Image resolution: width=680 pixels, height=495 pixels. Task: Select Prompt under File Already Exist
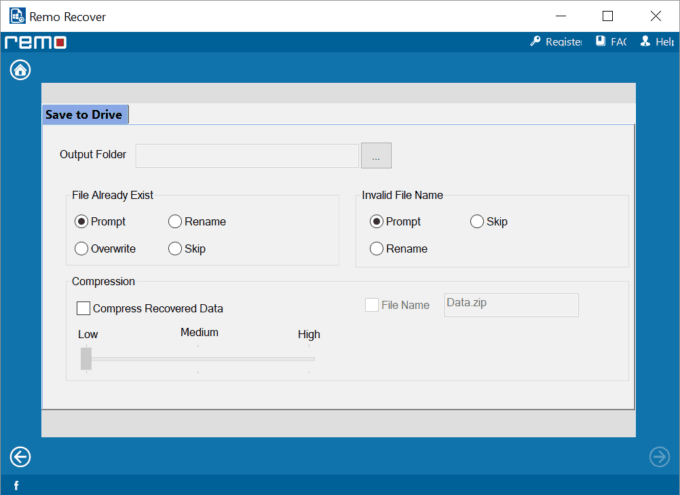coord(100,222)
